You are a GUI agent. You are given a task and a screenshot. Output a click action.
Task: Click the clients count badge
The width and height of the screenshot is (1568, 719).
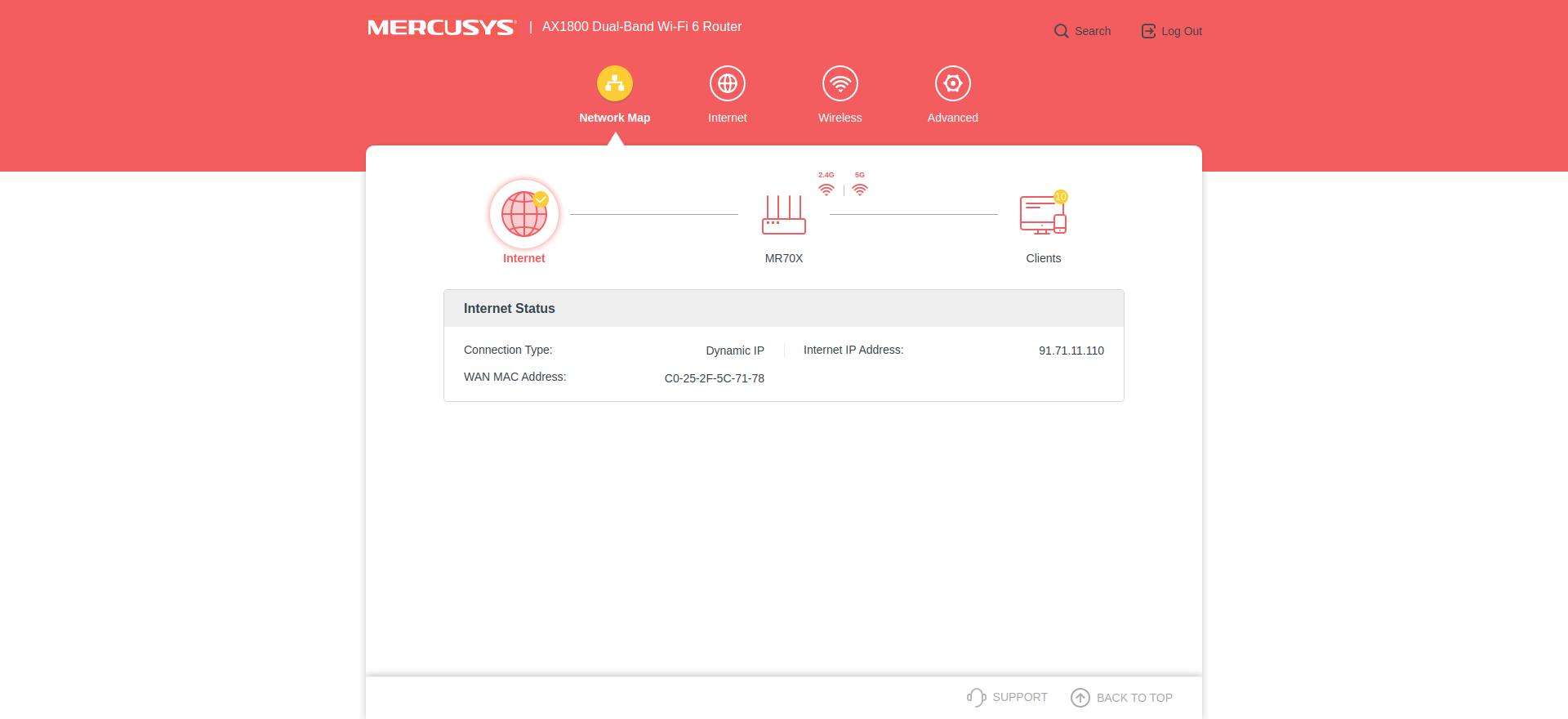1060,197
